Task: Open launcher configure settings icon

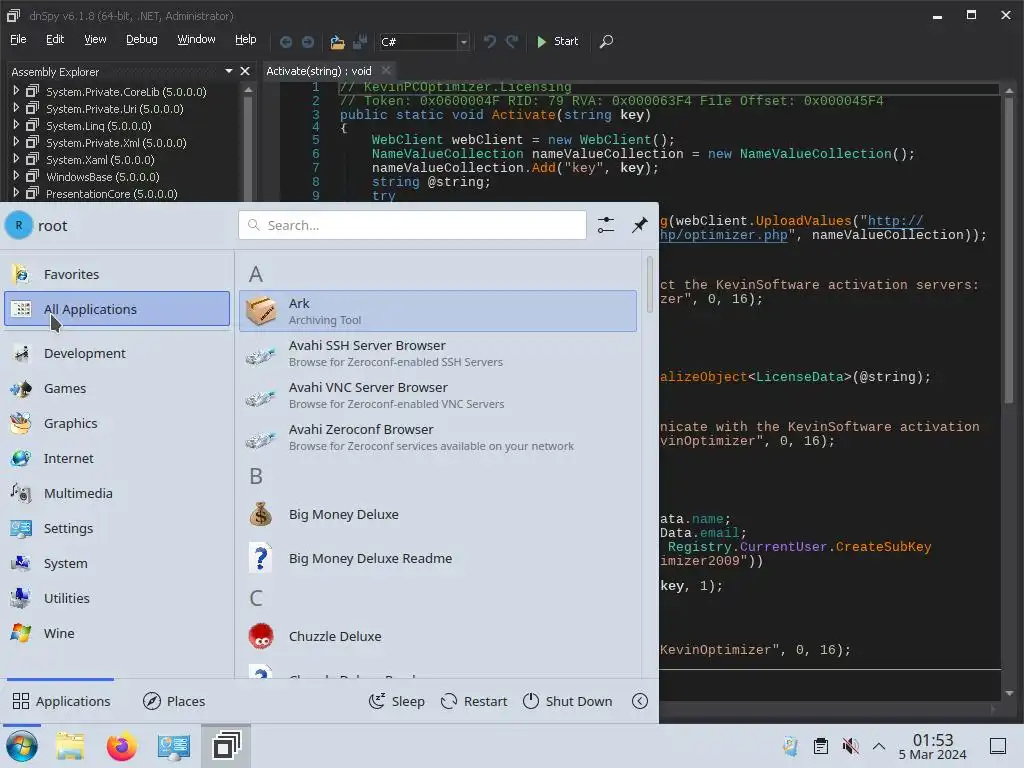Action: coord(605,225)
